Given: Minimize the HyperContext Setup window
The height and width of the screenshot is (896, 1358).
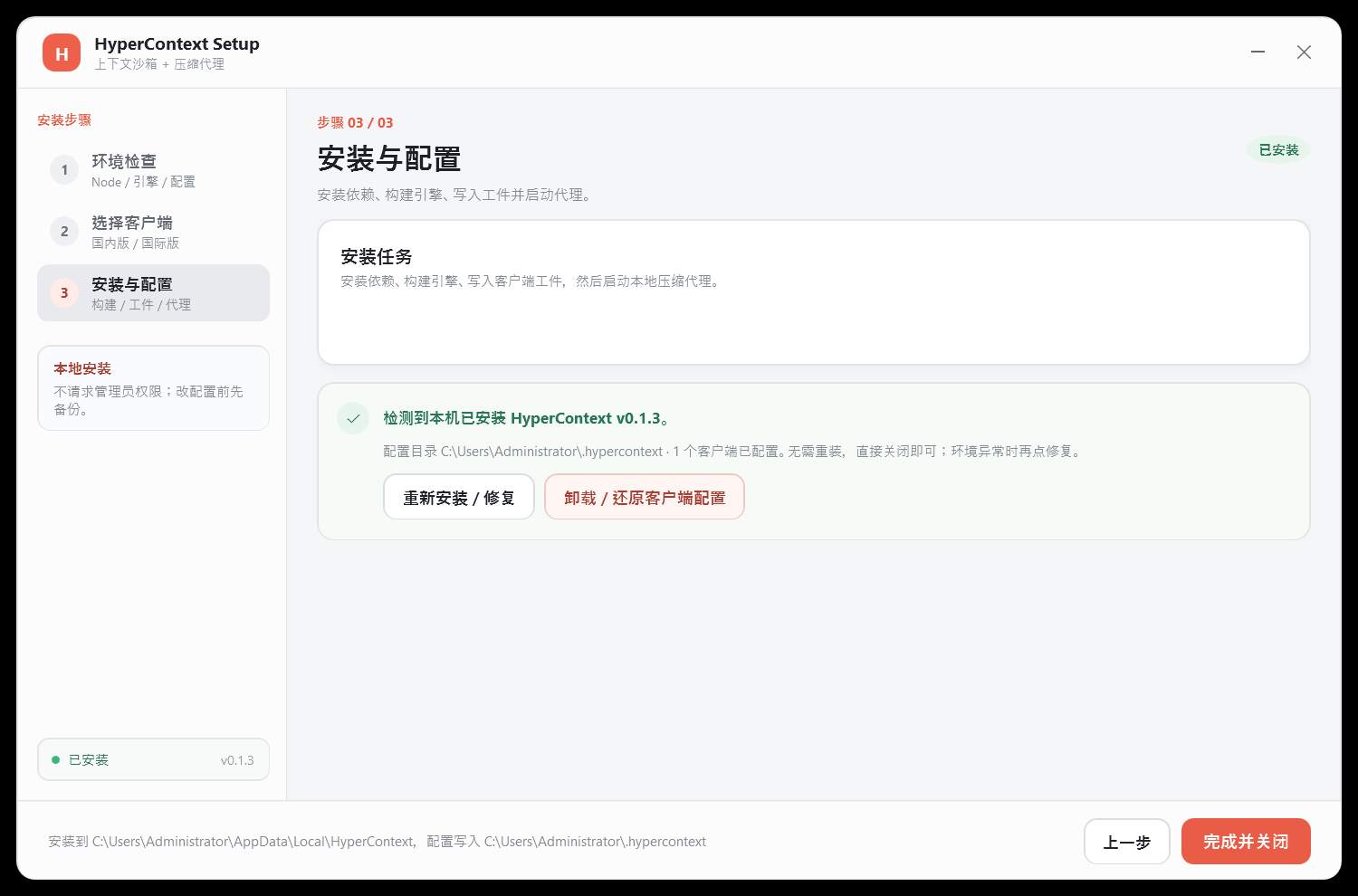Looking at the screenshot, I should (x=1258, y=52).
